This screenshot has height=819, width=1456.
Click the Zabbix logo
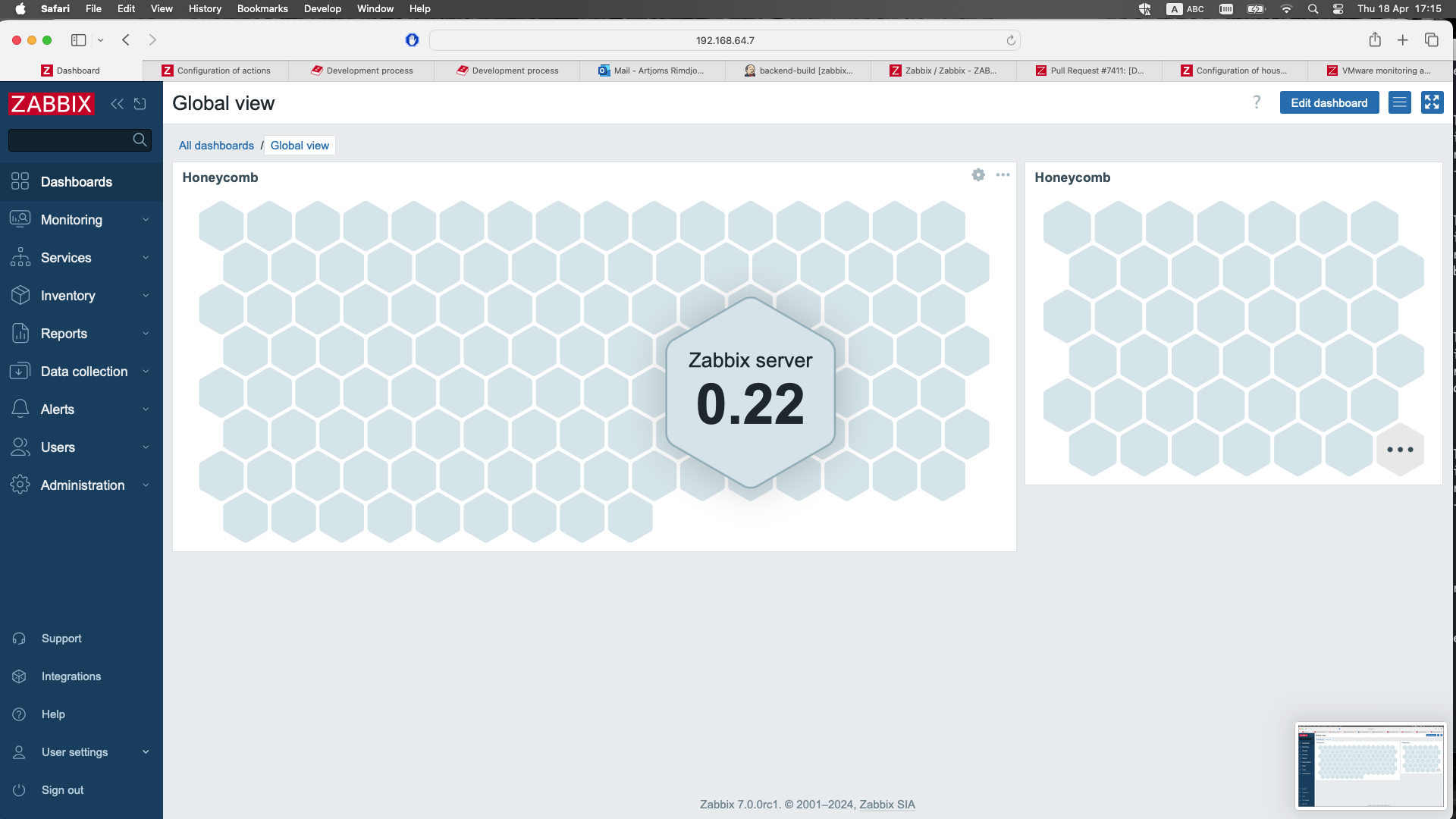(x=52, y=104)
